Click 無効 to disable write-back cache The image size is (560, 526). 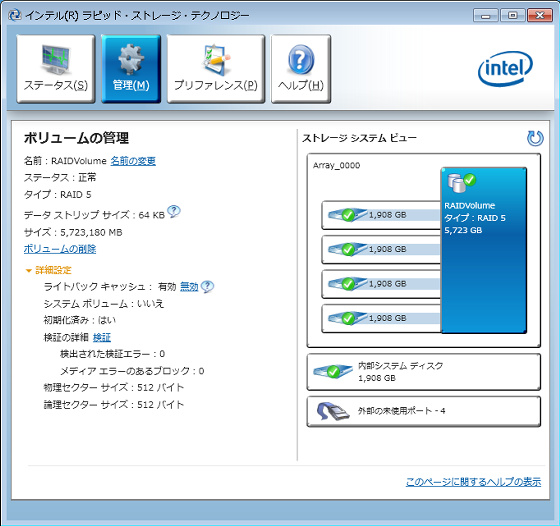[189, 286]
